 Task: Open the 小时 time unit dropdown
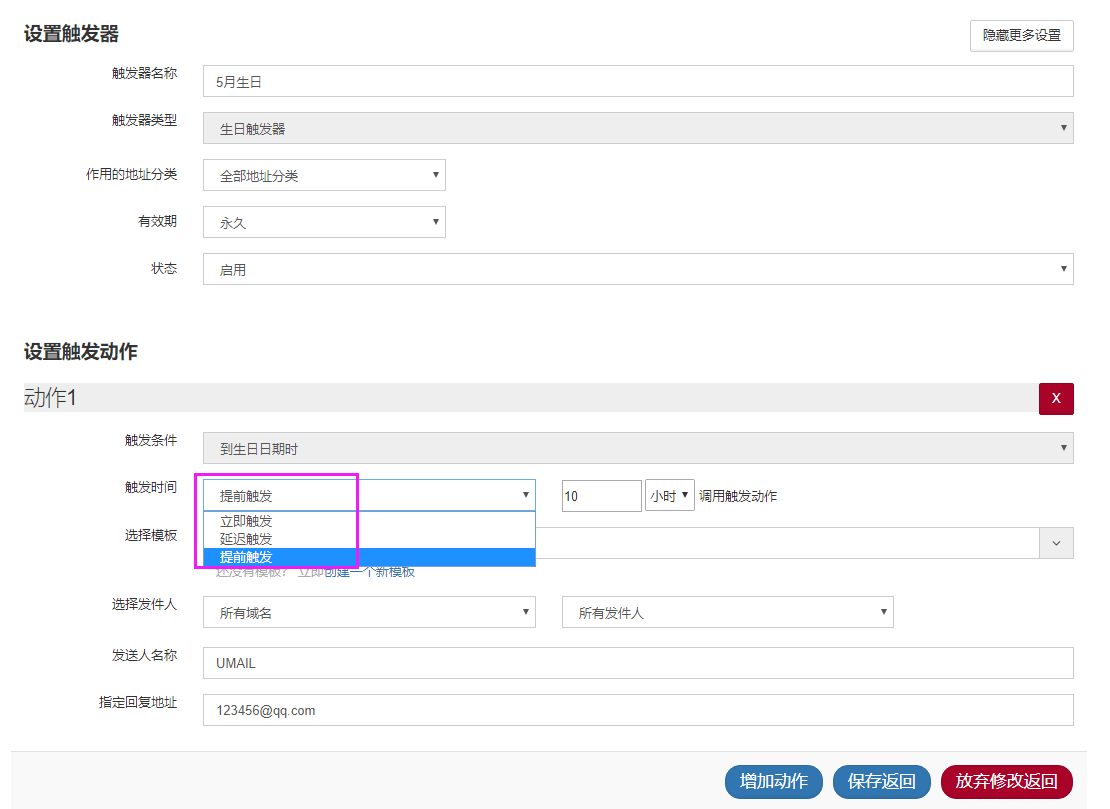[x=669, y=496]
